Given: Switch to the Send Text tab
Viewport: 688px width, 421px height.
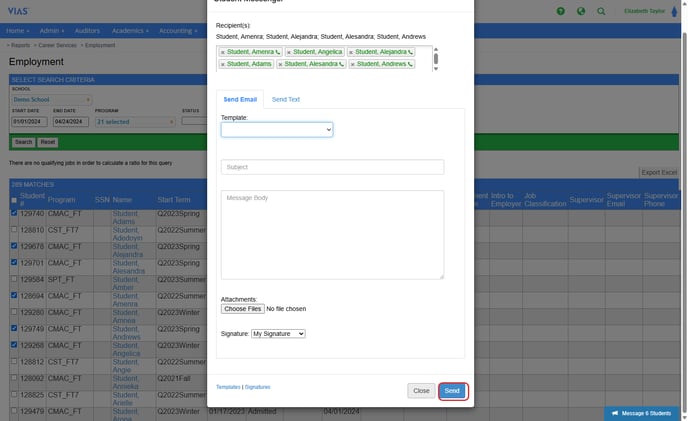Looking at the screenshot, I should [x=285, y=100].
